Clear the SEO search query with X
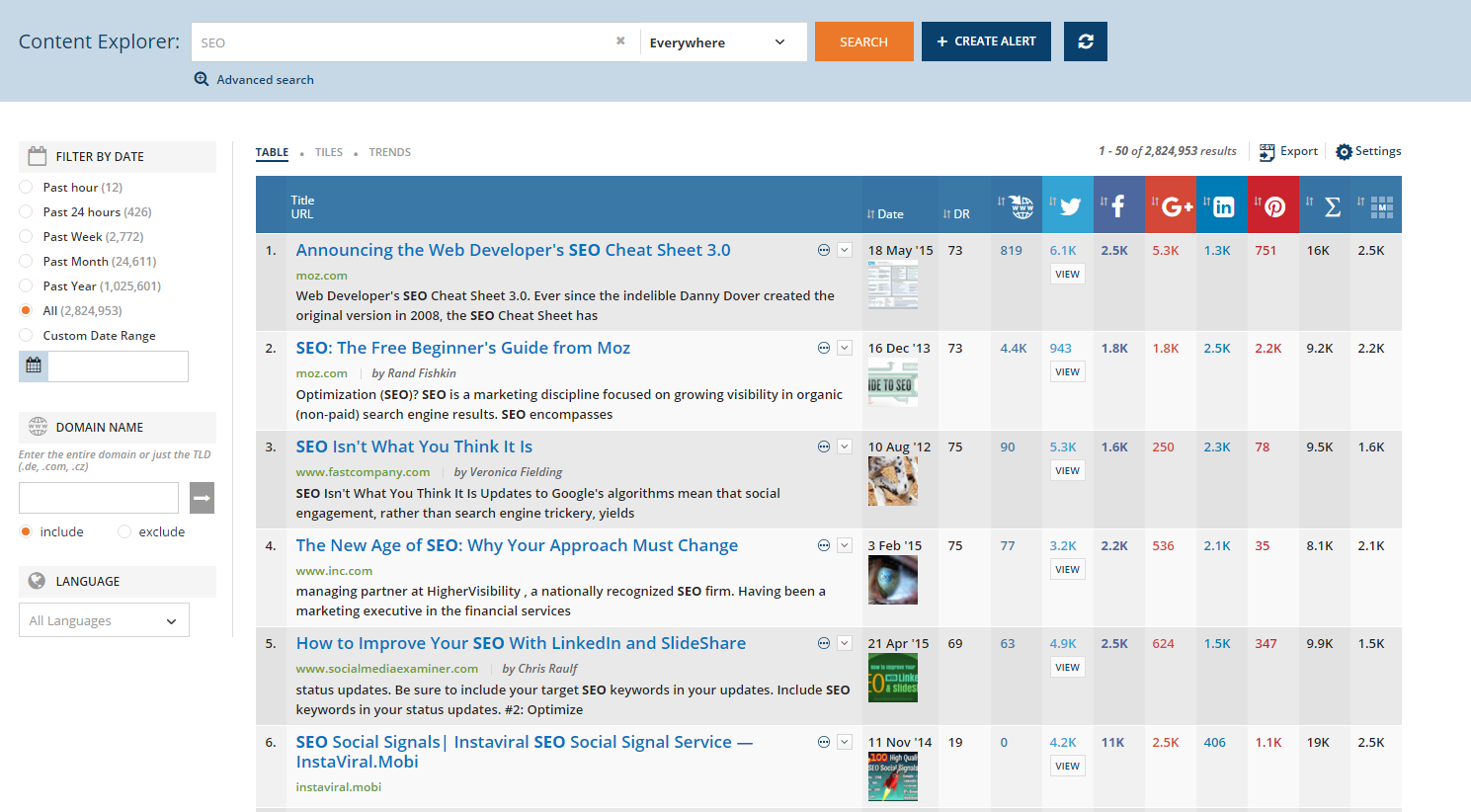The width and height of the screenshot is (1471, 812). tap(620, 41)
